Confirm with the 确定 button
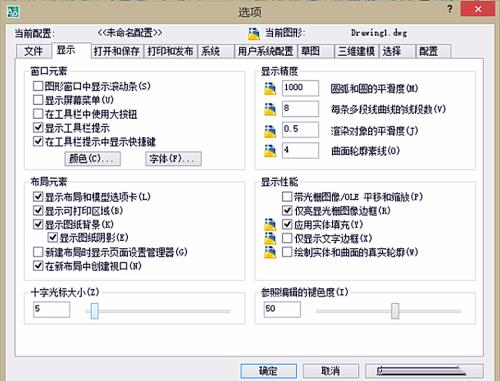 click(269, 371)
